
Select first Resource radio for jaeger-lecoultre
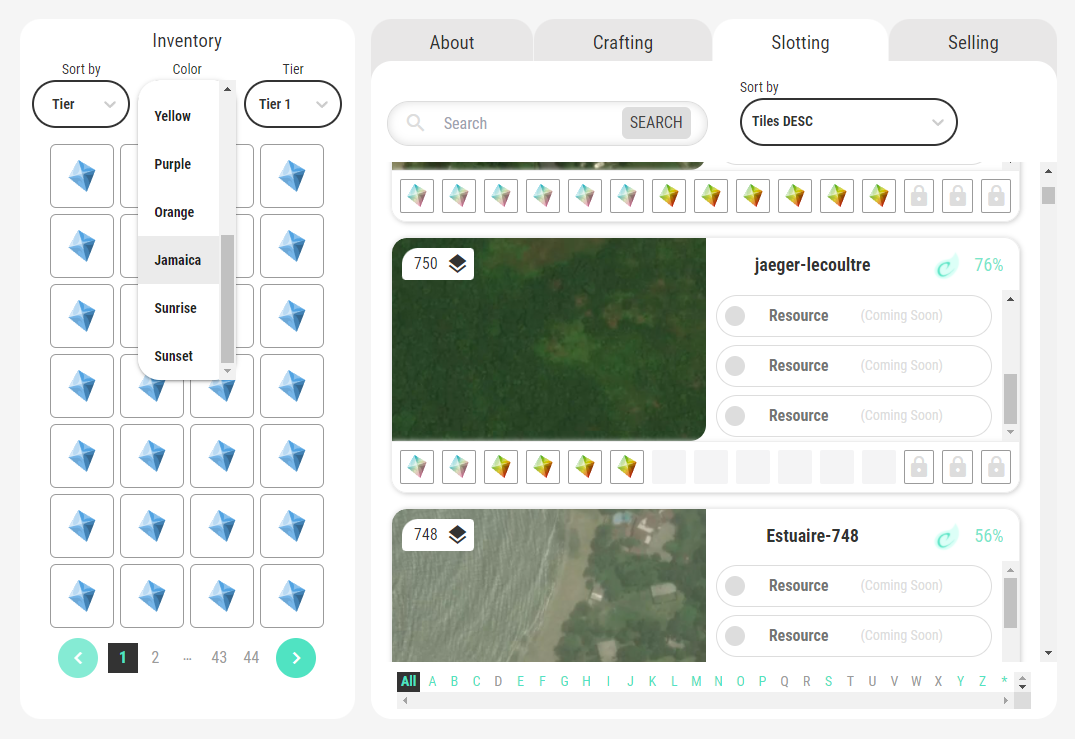click(x=735, y=316)
